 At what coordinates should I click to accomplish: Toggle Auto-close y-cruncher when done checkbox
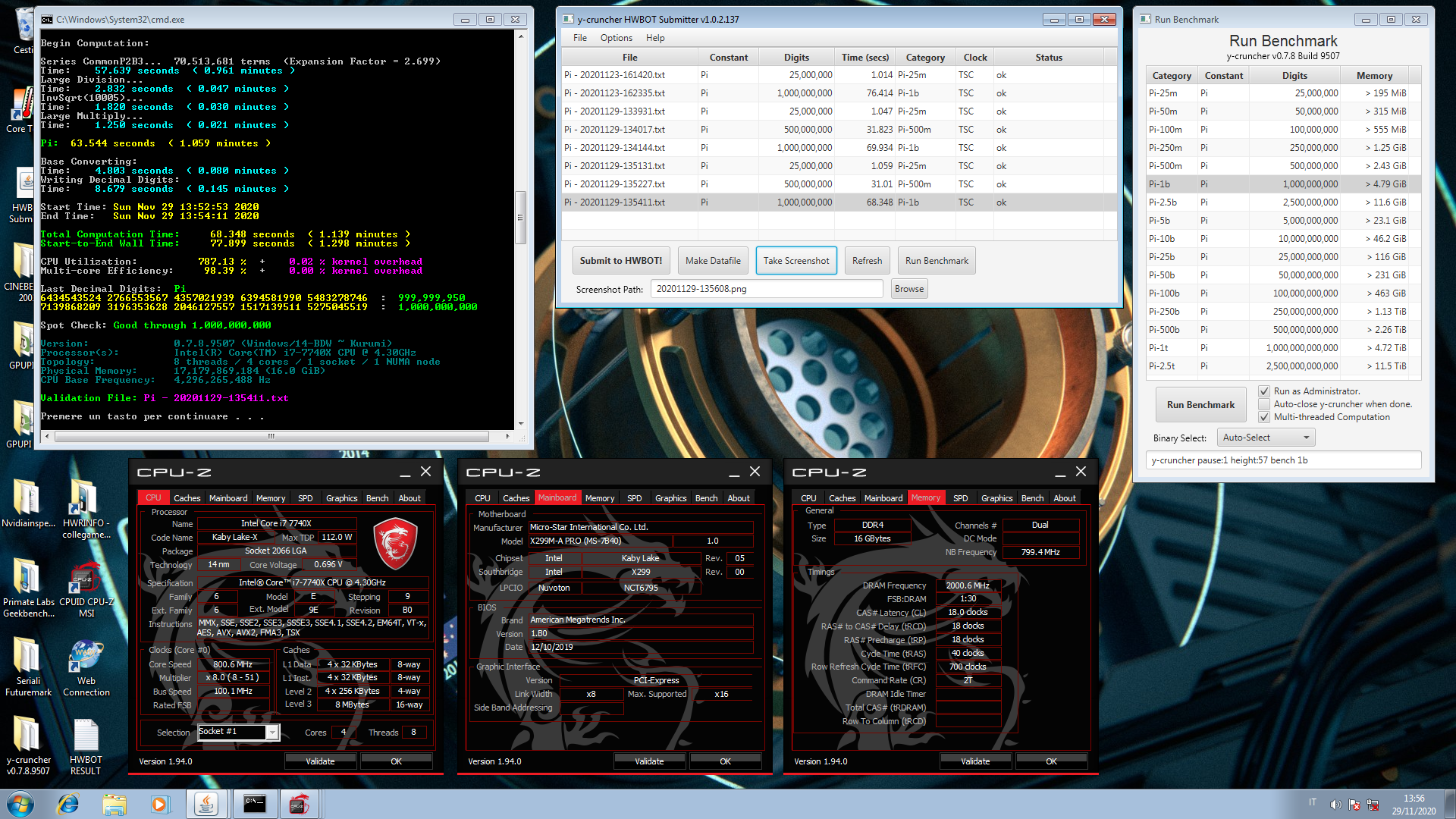[x=1264, y=404]
